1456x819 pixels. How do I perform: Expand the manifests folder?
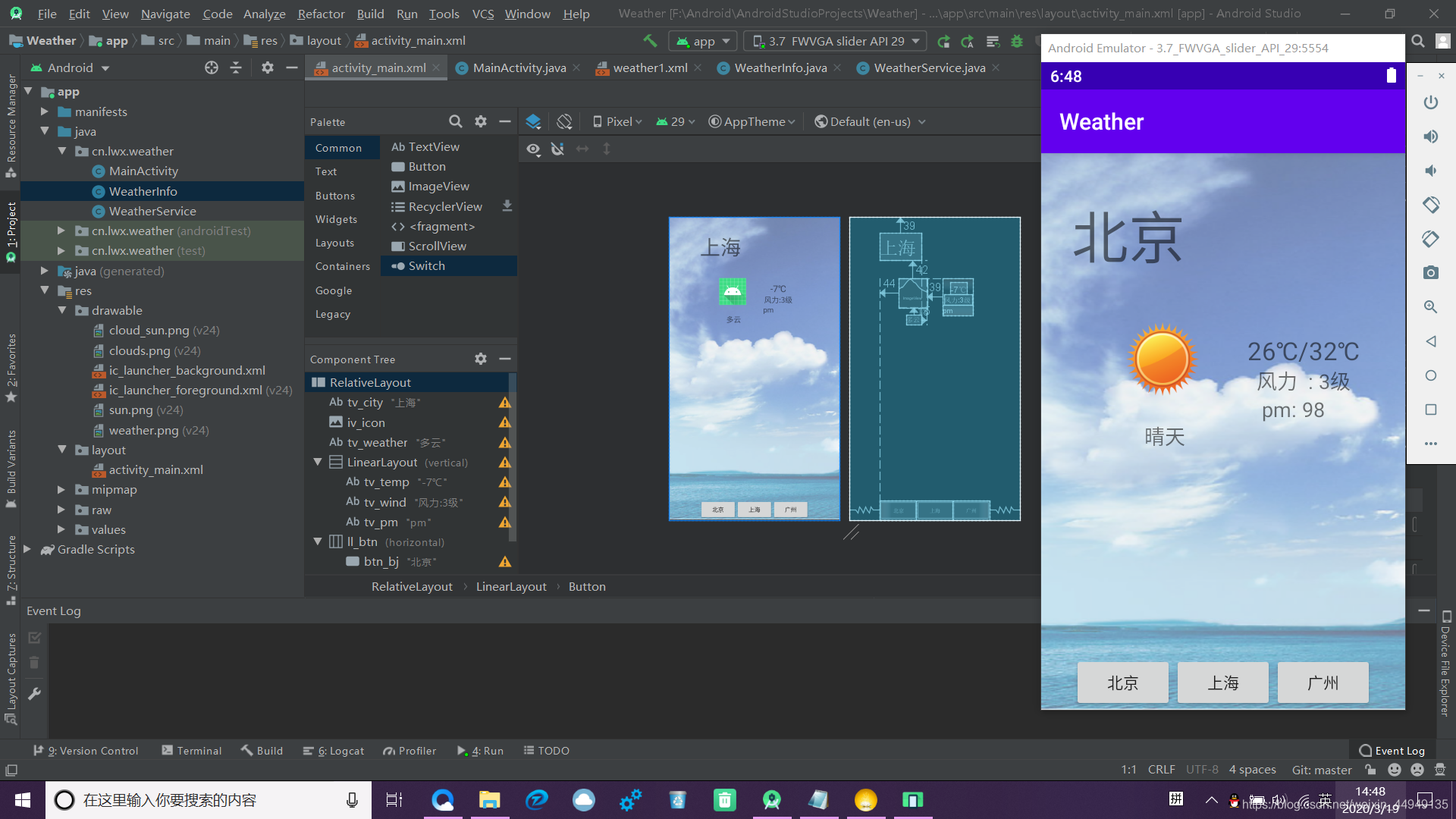pos(45,111)
